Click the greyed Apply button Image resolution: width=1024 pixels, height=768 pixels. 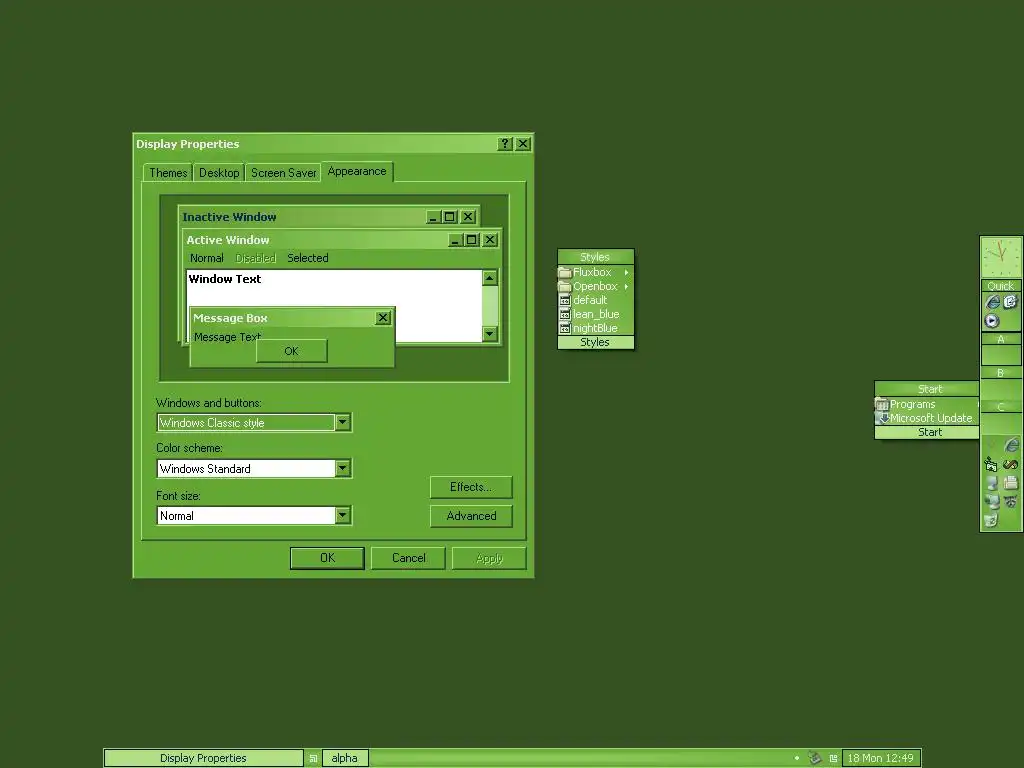click(489, 558)
